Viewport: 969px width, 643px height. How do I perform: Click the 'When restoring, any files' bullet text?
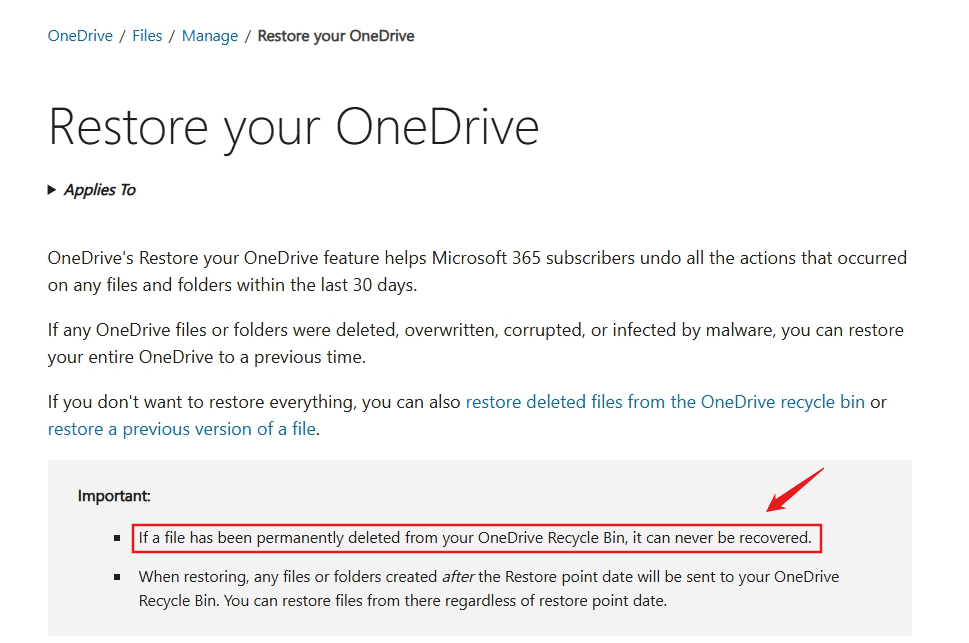(489, 589)
